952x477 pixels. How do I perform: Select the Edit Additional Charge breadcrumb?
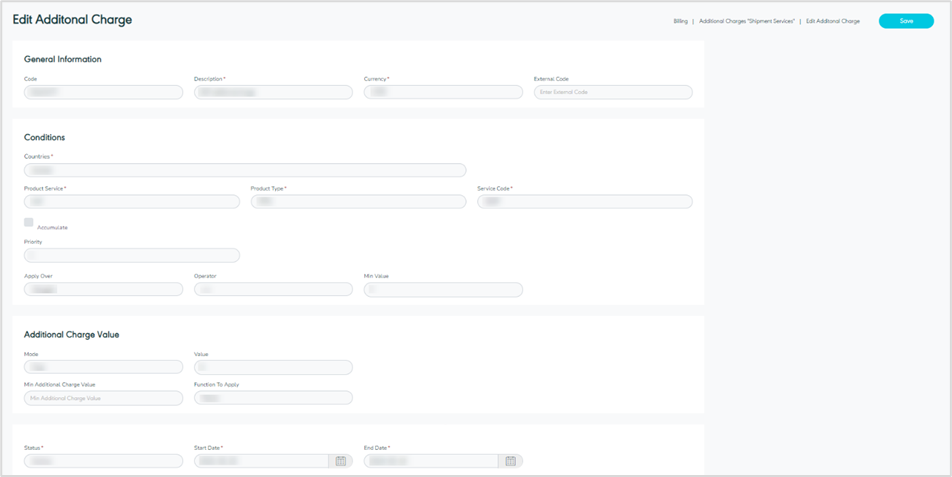tap(832, 21)
